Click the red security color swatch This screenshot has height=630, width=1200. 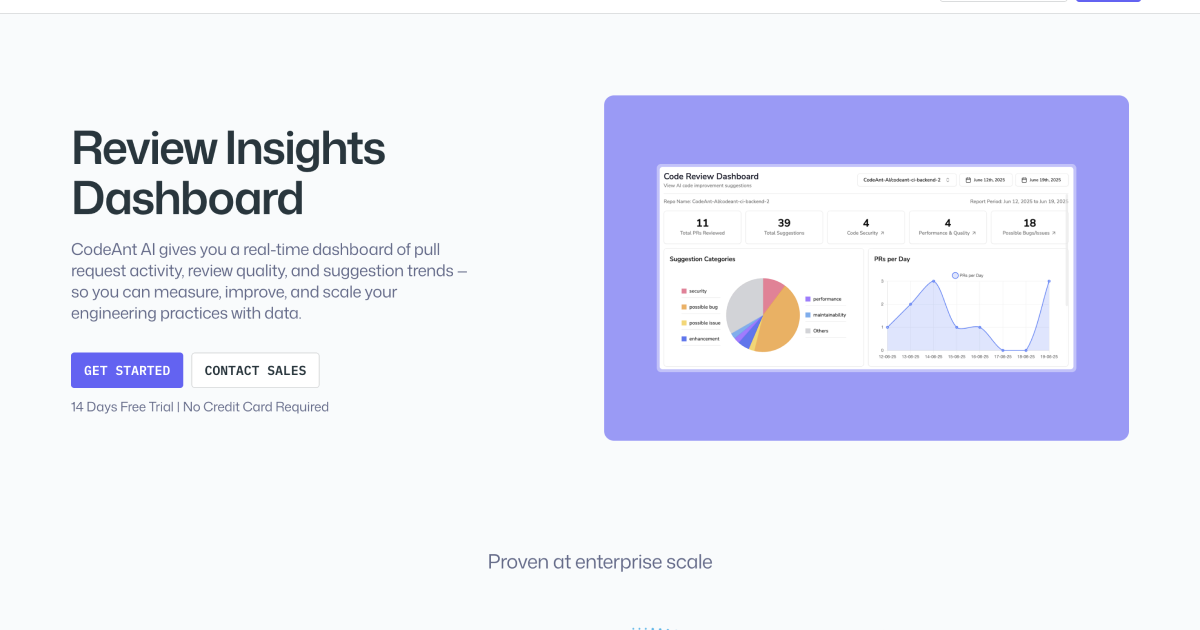[x=683, y=291]
